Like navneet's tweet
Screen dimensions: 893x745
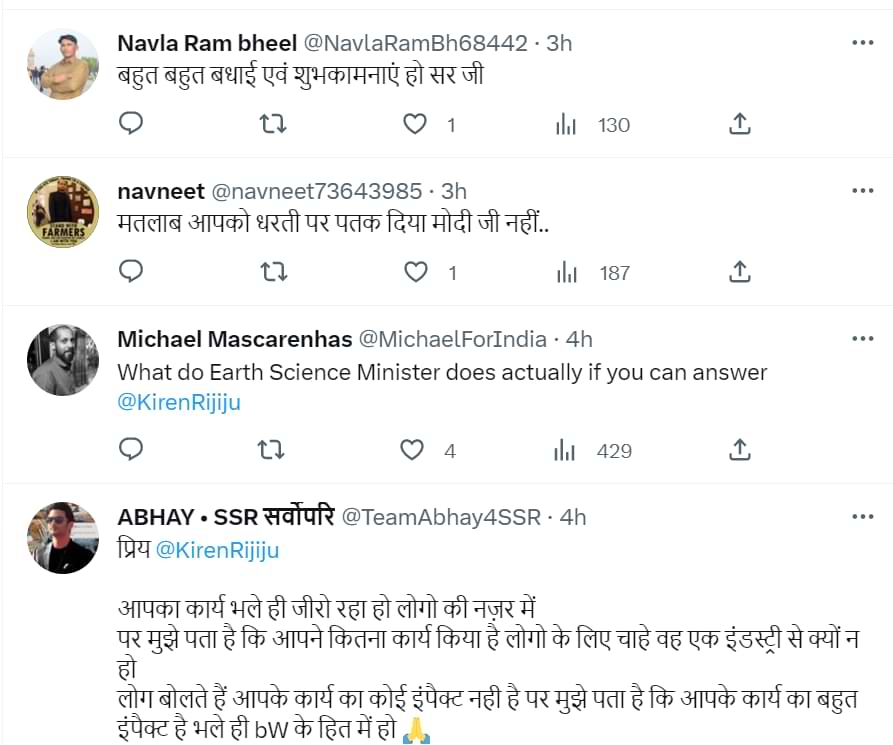pos(414,271)
